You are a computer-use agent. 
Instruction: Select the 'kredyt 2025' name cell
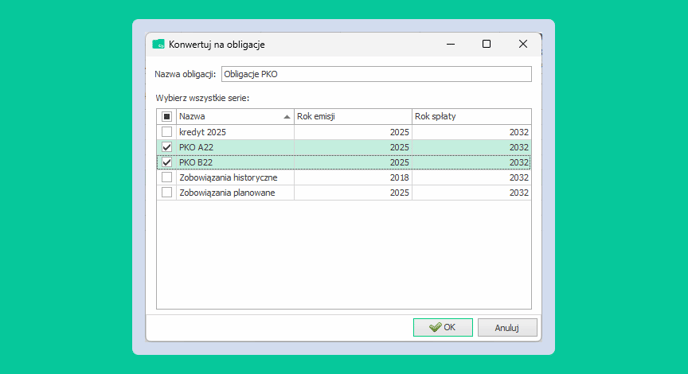235,132
